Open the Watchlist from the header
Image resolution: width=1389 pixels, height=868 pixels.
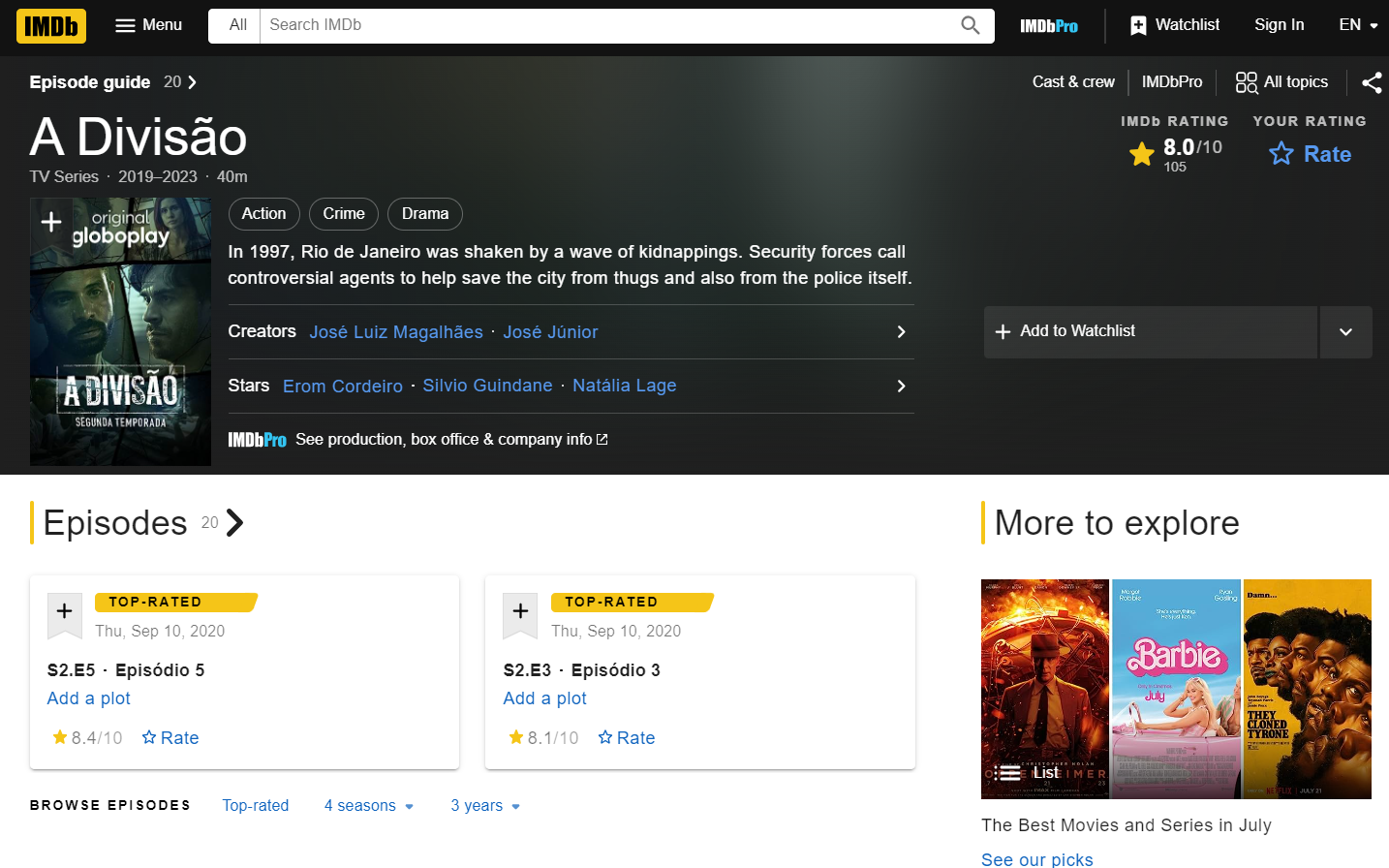point(1175,25)
